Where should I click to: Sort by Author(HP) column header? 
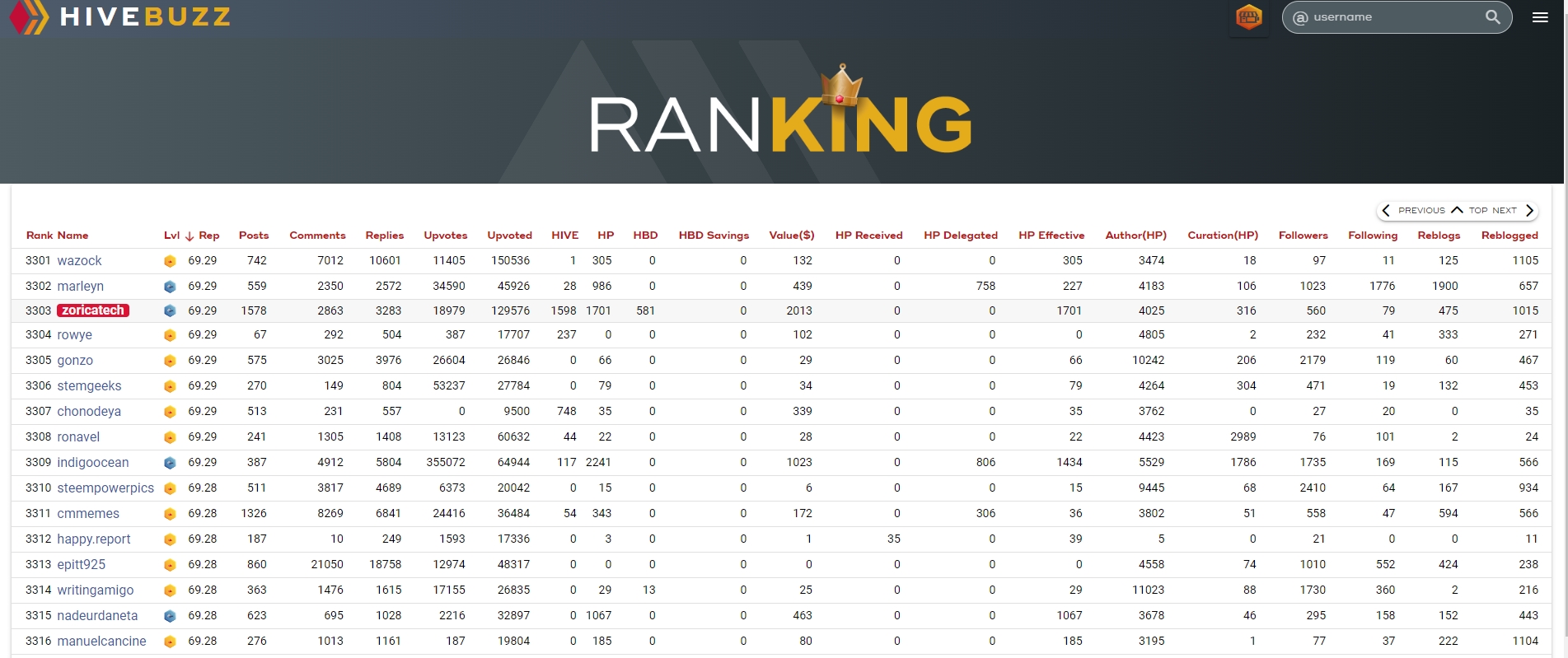point(1136,236)
